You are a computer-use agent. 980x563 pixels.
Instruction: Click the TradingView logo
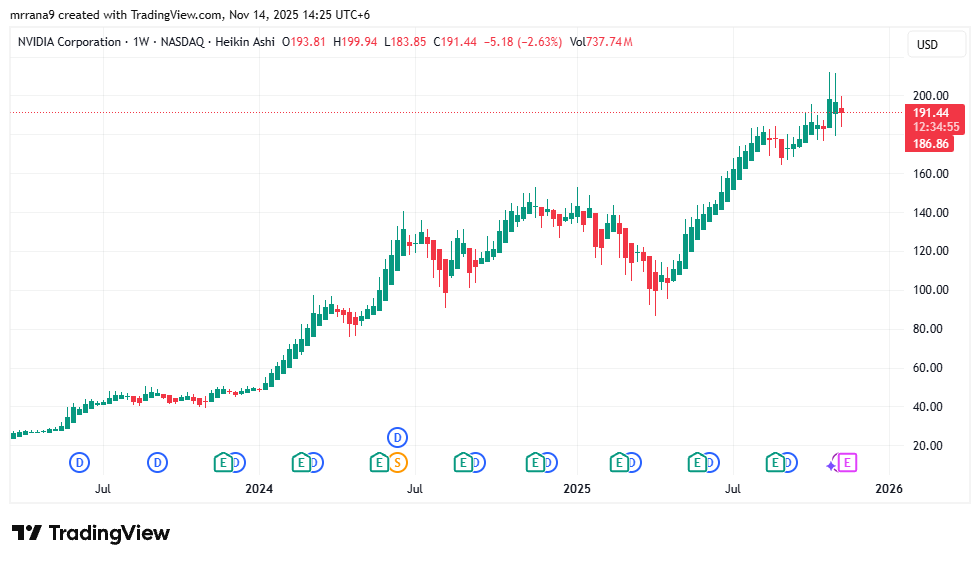pos(91,533)
